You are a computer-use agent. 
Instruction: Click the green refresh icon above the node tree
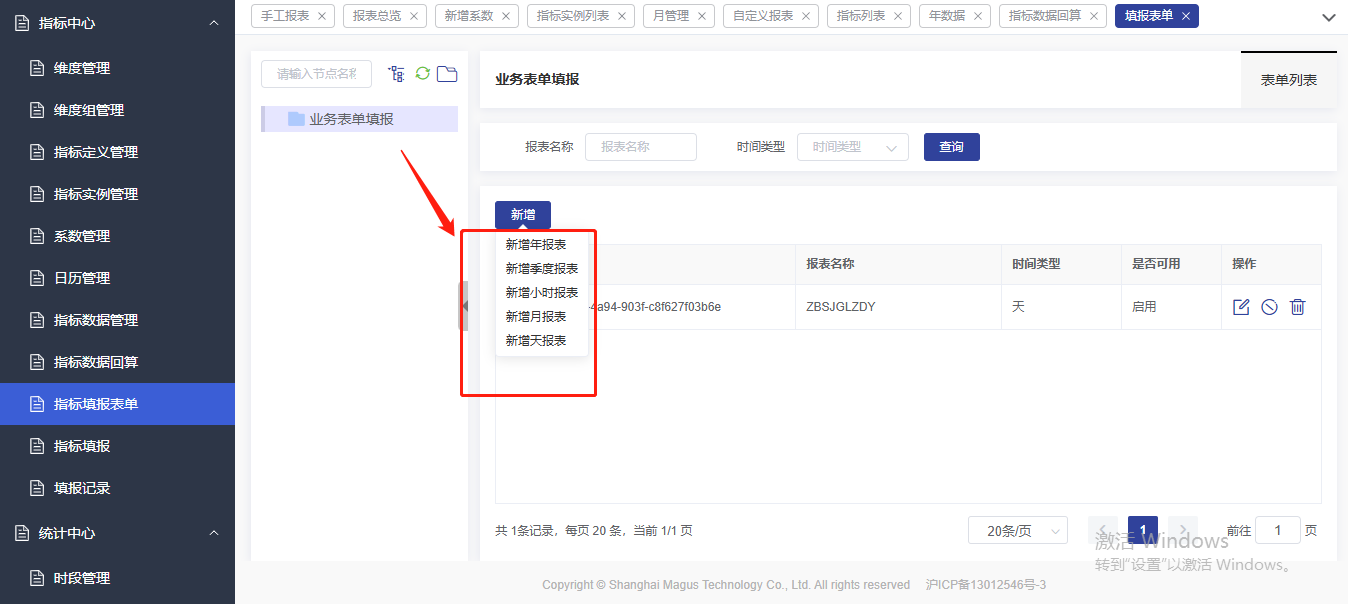tap(422, 74)
